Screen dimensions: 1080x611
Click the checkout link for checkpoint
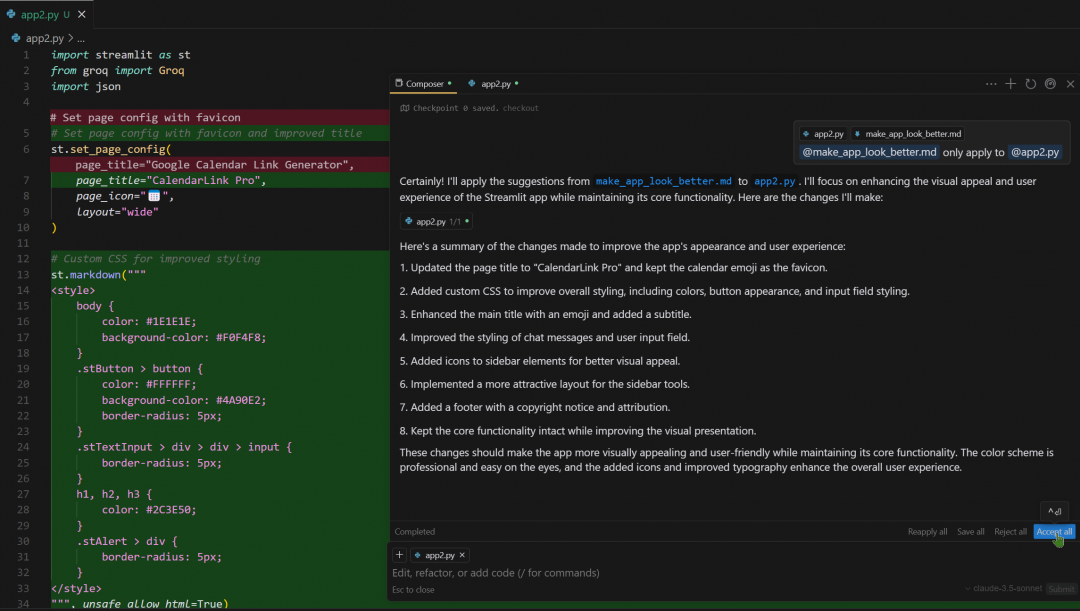pyautogui.click(x=521, y=108)
